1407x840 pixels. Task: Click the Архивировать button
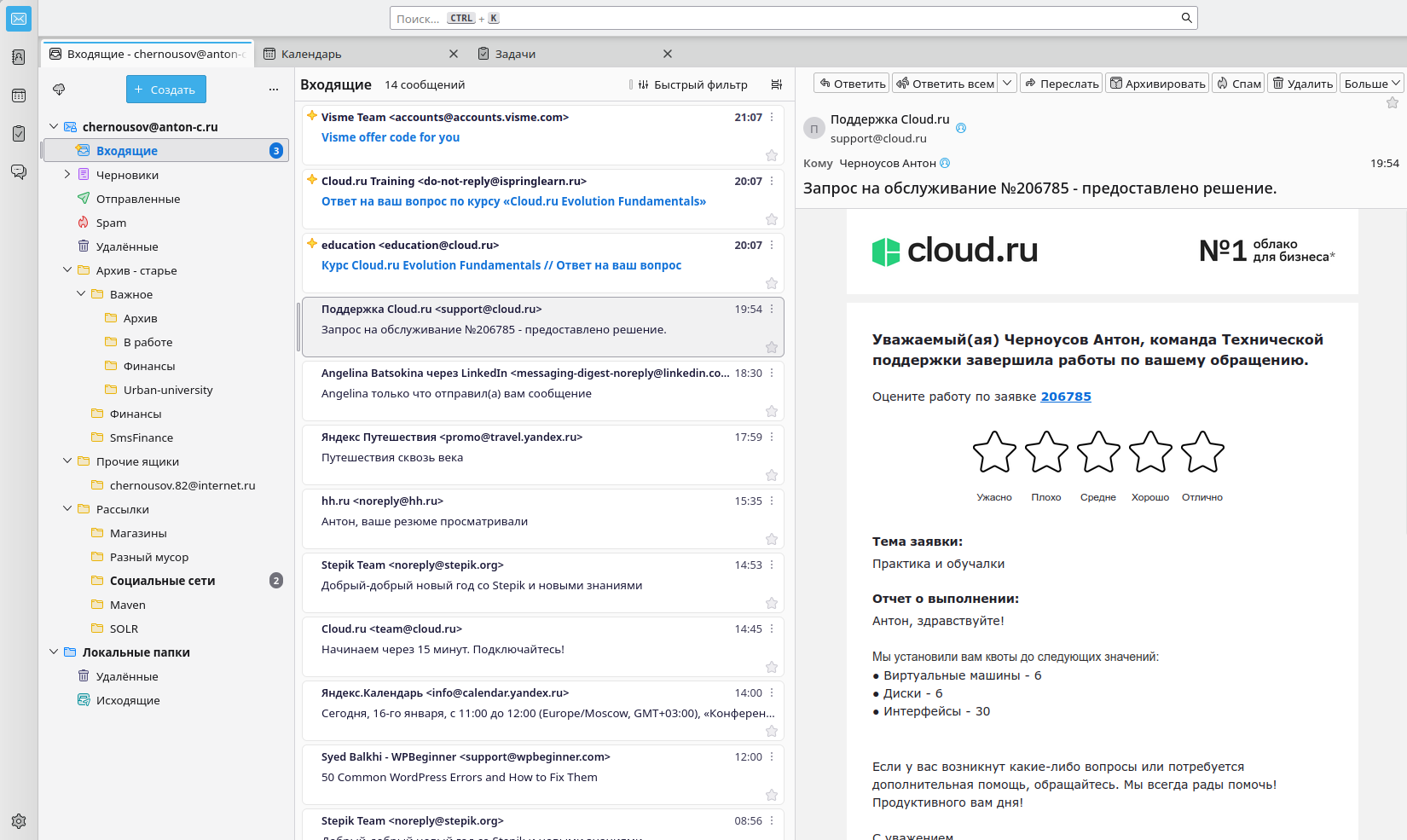pyautogui.click(x=1157, y=83)
